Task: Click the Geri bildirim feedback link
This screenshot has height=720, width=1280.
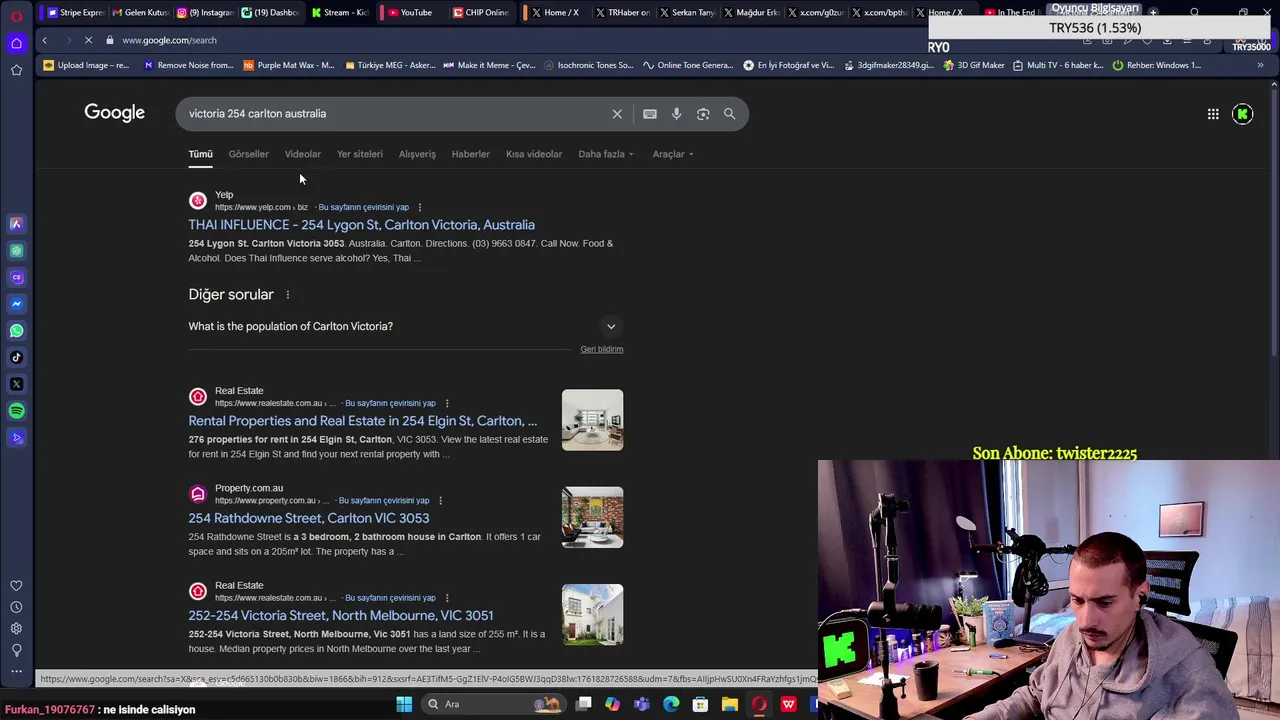Action: (601, 349)
